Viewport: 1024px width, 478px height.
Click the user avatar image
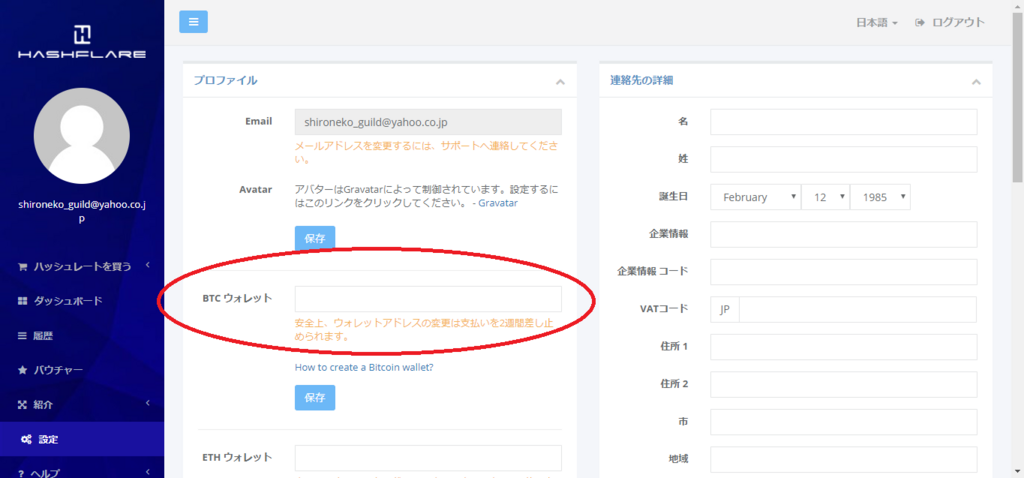pyautogui.click(x=82, y=136)
